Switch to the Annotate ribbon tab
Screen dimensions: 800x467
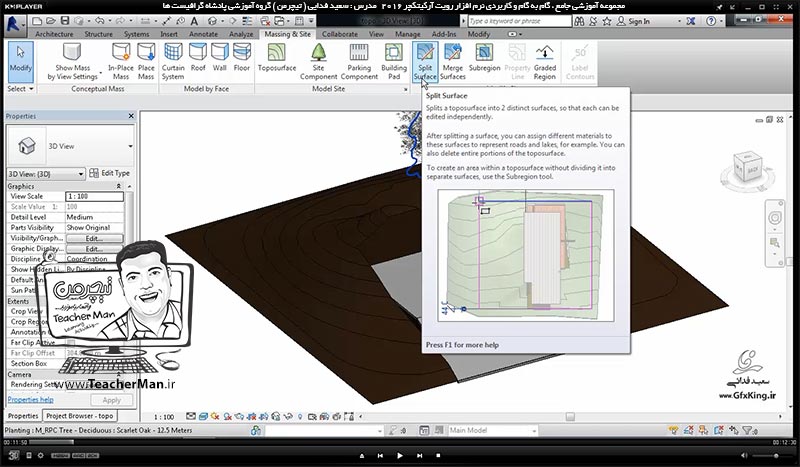point(203,34)
